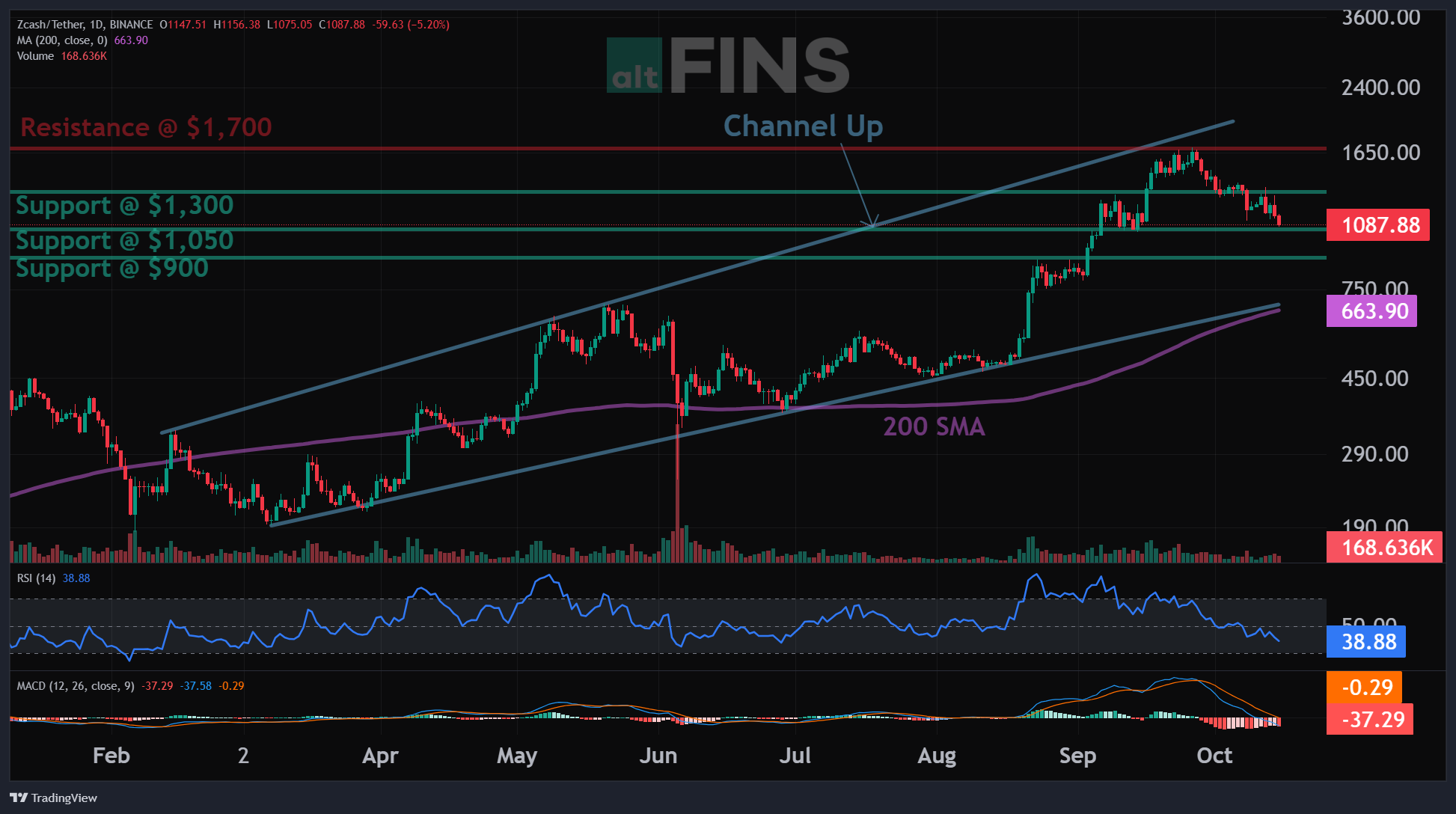Click the blue RSI value tag 38.88
This screenshot has height=814, width=1456.
click(1366, 642)
